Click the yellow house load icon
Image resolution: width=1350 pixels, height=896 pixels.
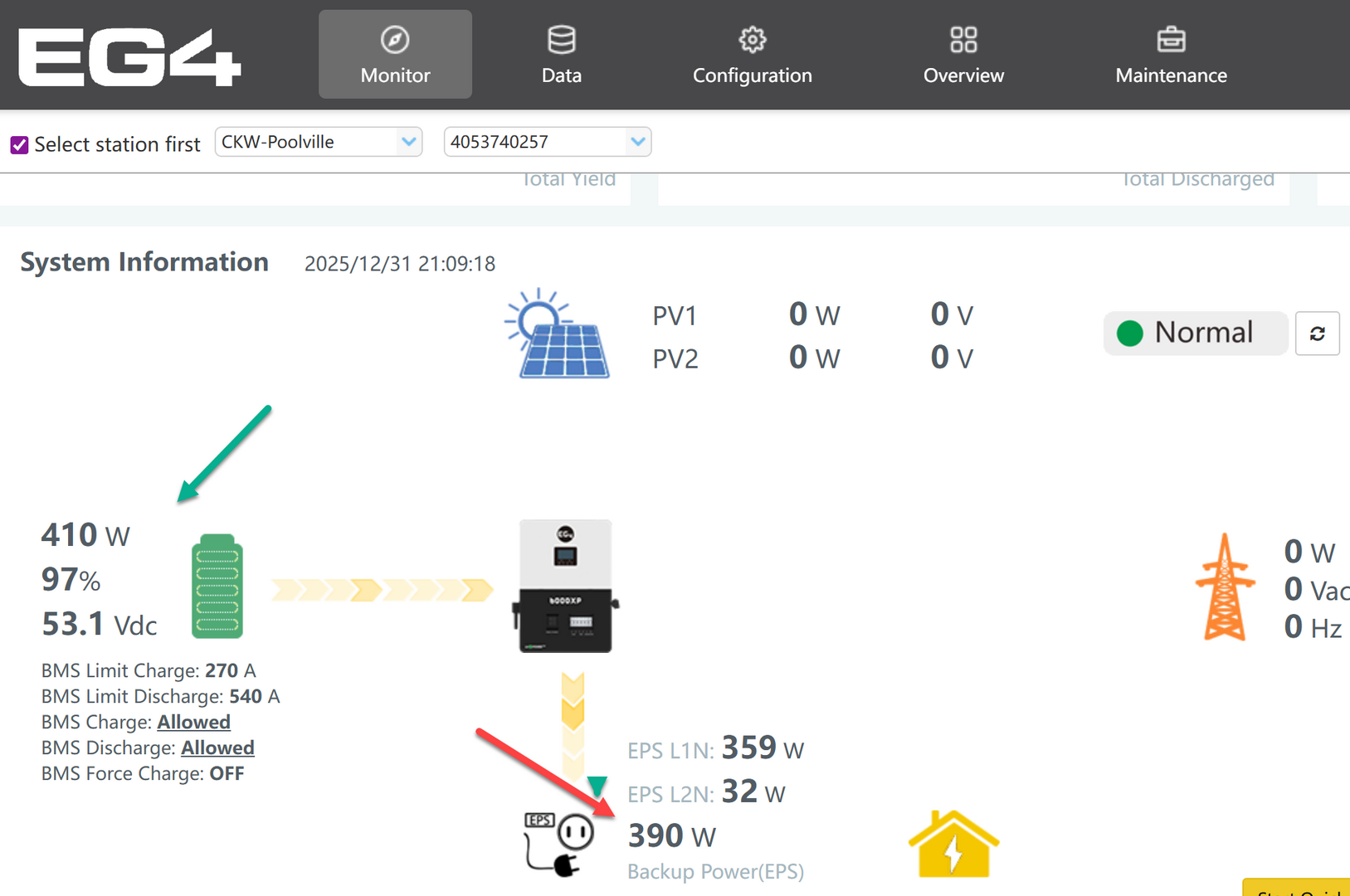click(953, 845)
